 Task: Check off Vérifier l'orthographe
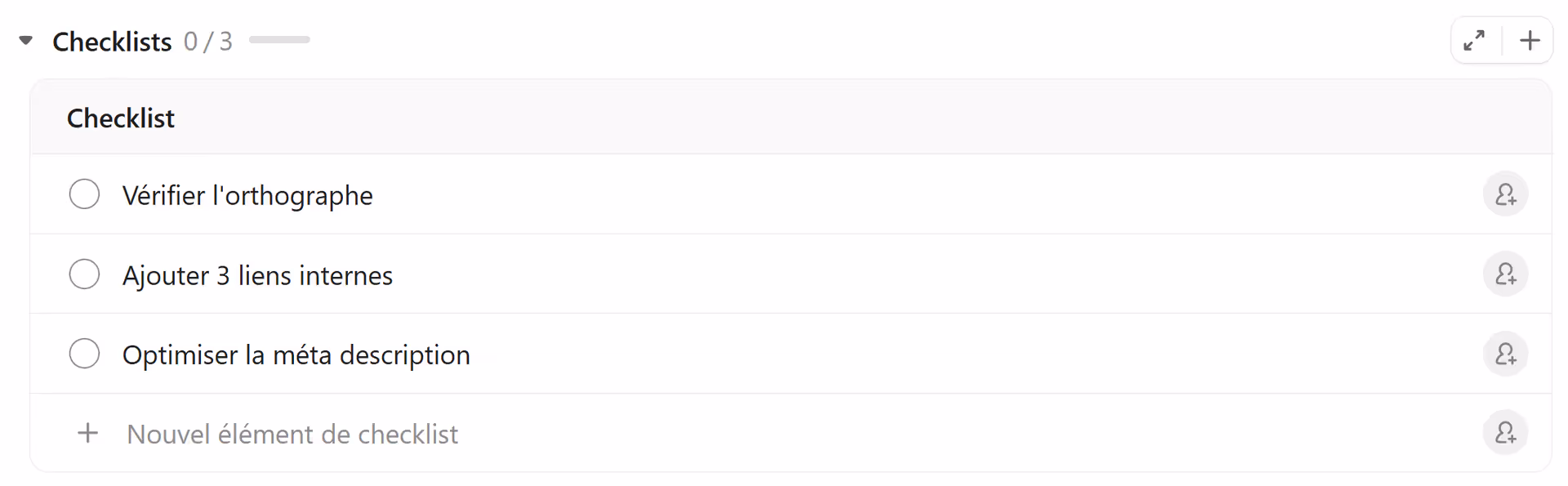point(84,194)
